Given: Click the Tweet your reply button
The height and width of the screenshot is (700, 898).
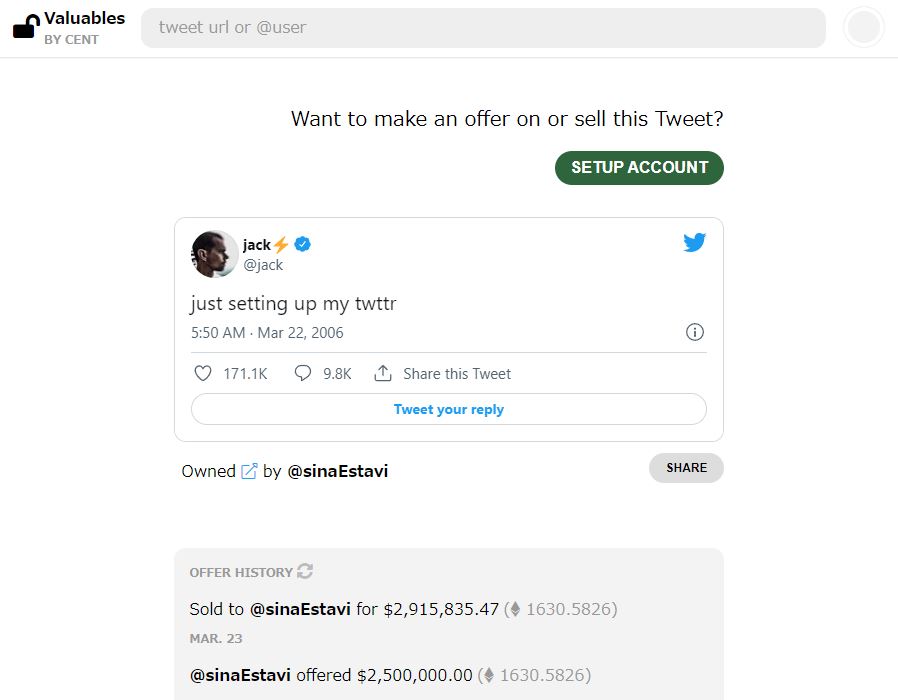Looking at the screenshot, I should click(x=448, y=409).
